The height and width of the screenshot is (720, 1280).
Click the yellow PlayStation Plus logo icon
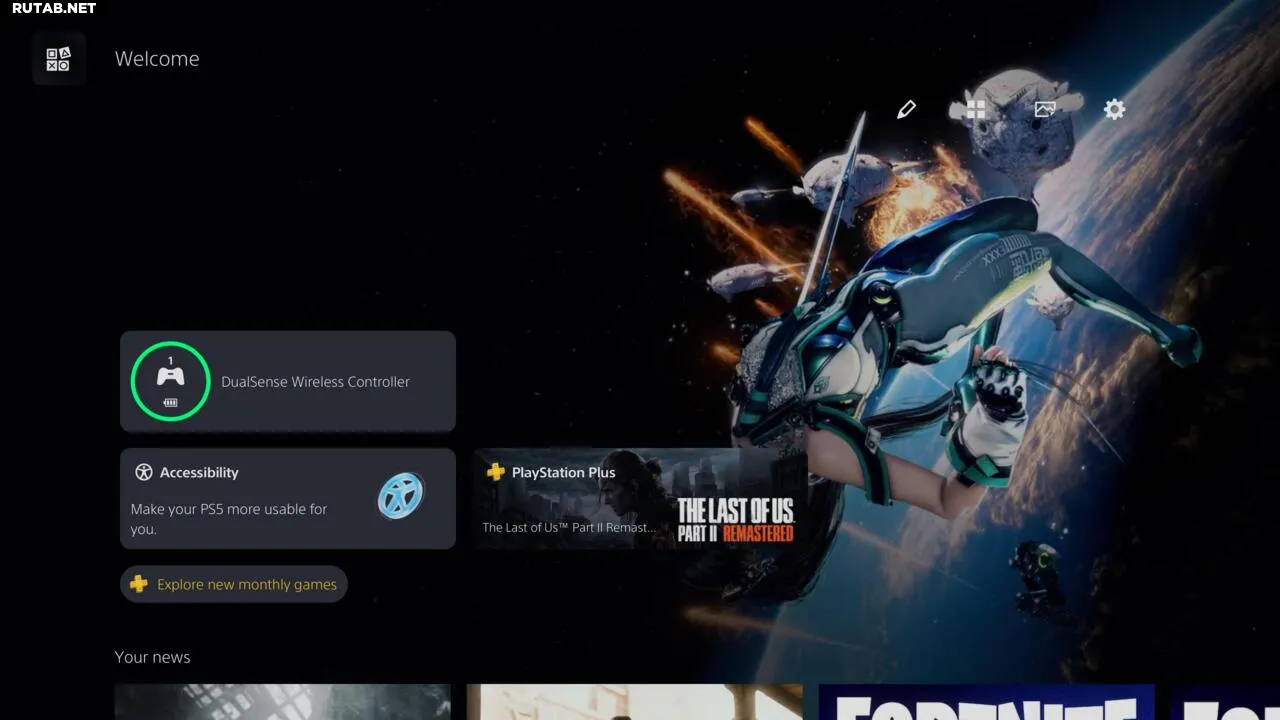click(496, 472)
